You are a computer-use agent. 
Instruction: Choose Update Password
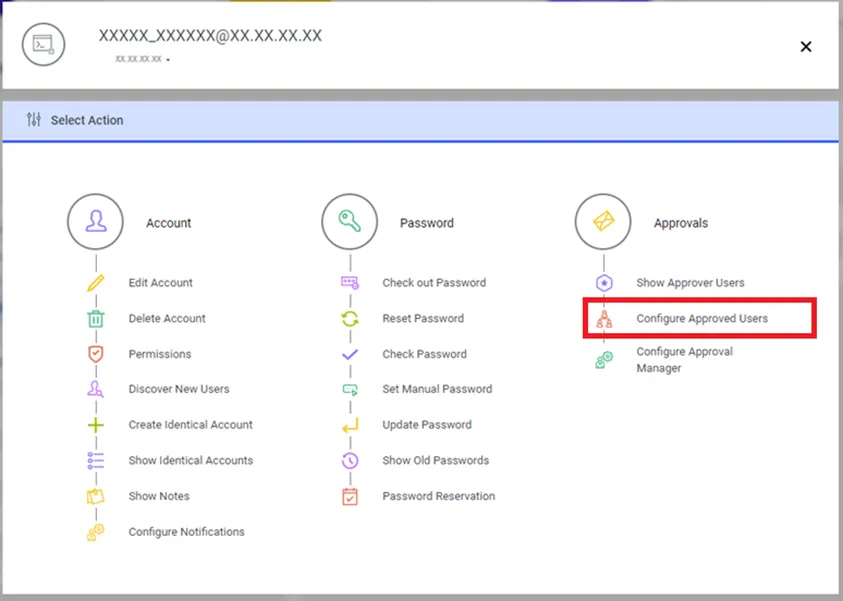pyautogui.click(x=427, y=425)
